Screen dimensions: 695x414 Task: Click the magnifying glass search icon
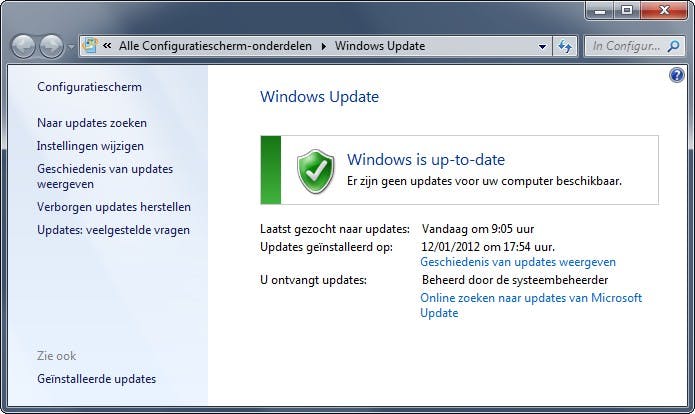click(x=673, y=46)
